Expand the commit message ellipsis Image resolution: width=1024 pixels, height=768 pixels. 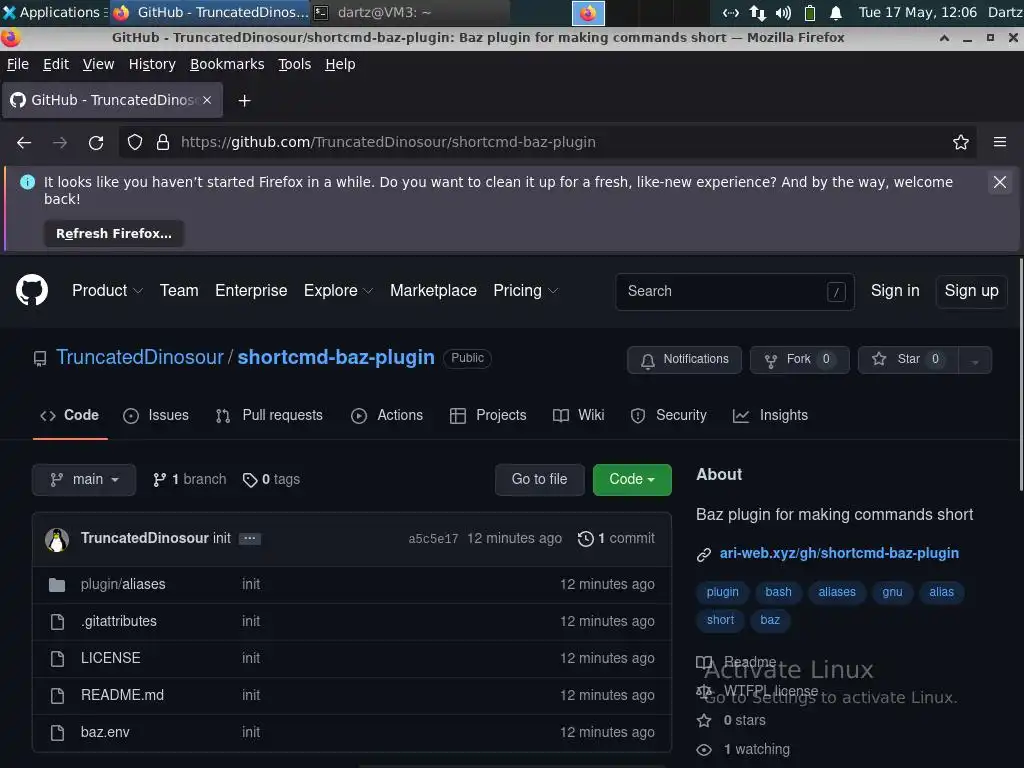249,539
